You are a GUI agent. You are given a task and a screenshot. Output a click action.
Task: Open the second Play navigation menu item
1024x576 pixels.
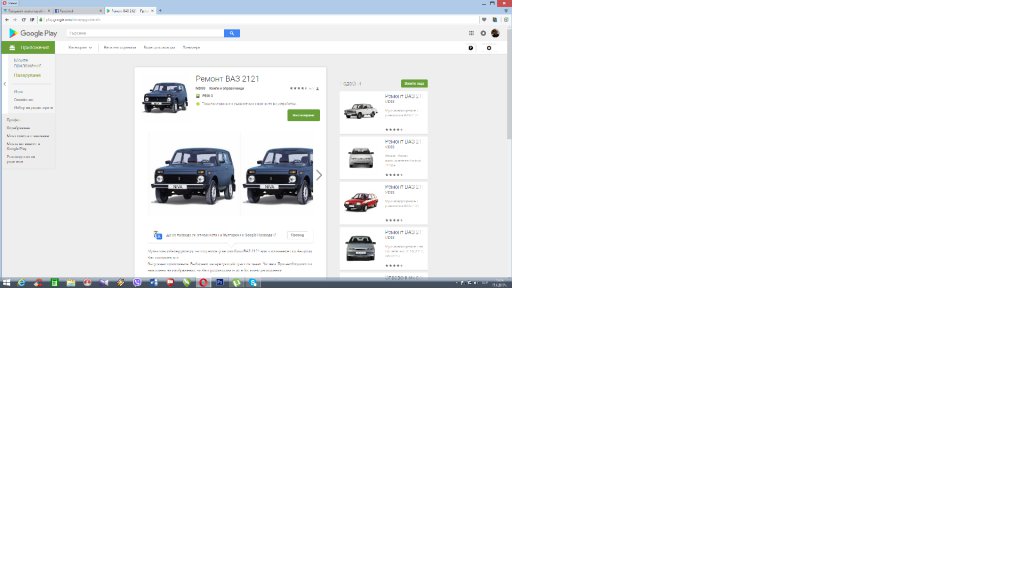coord(120,48)
